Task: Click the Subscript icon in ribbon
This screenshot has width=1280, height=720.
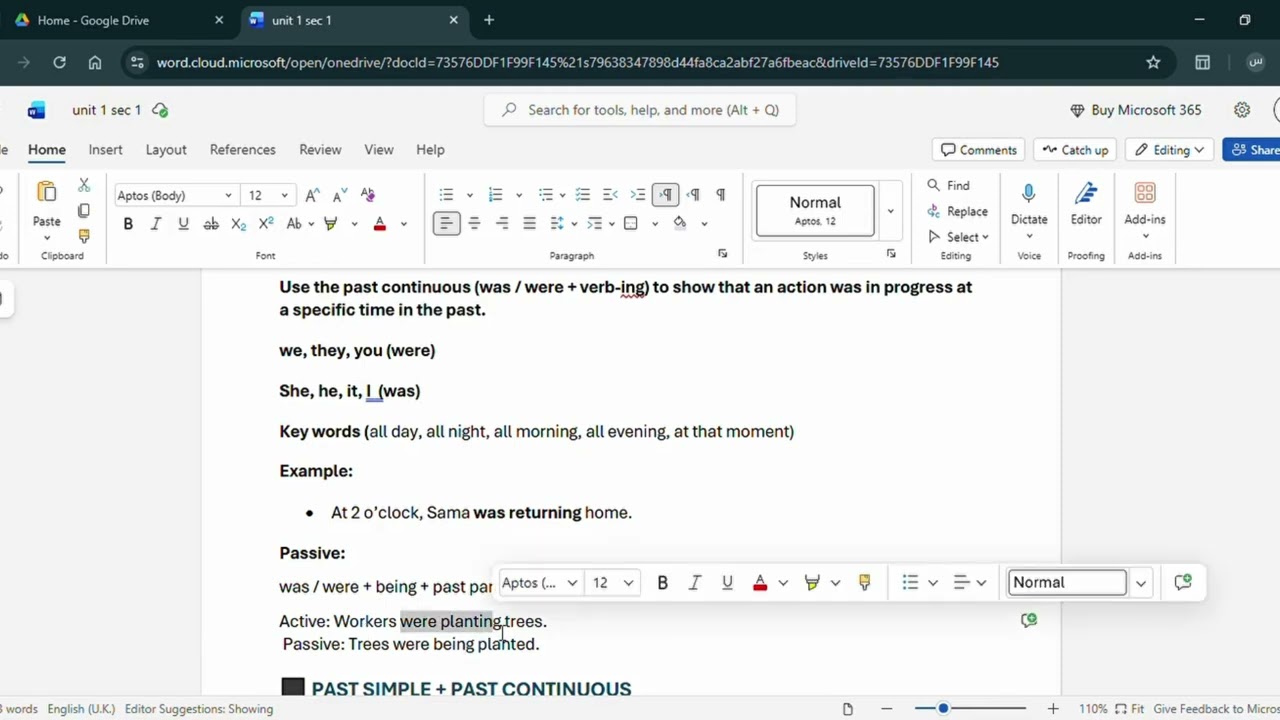Action: click(238, 224)
